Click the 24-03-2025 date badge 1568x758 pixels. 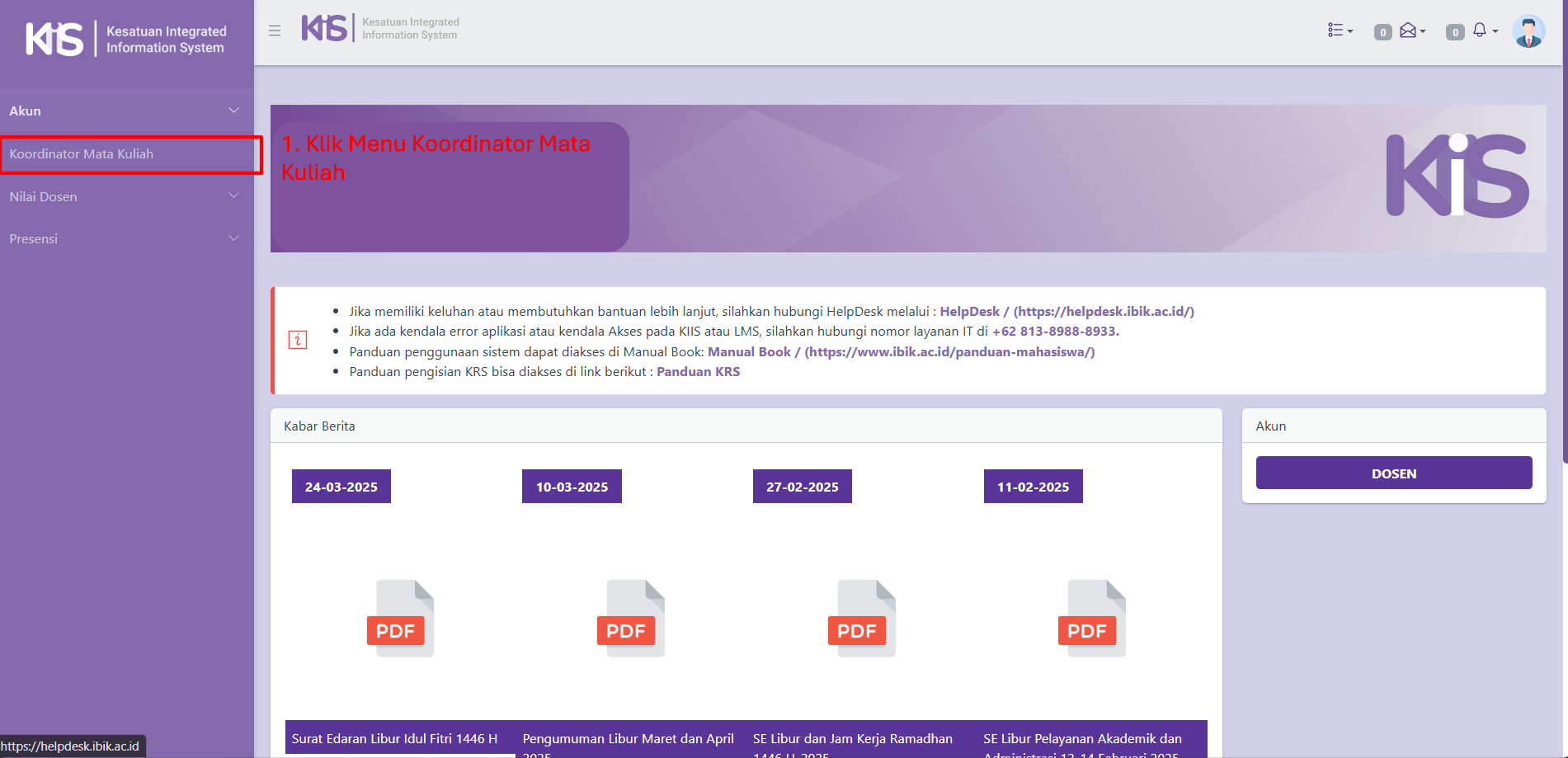[x=341, y=487]
